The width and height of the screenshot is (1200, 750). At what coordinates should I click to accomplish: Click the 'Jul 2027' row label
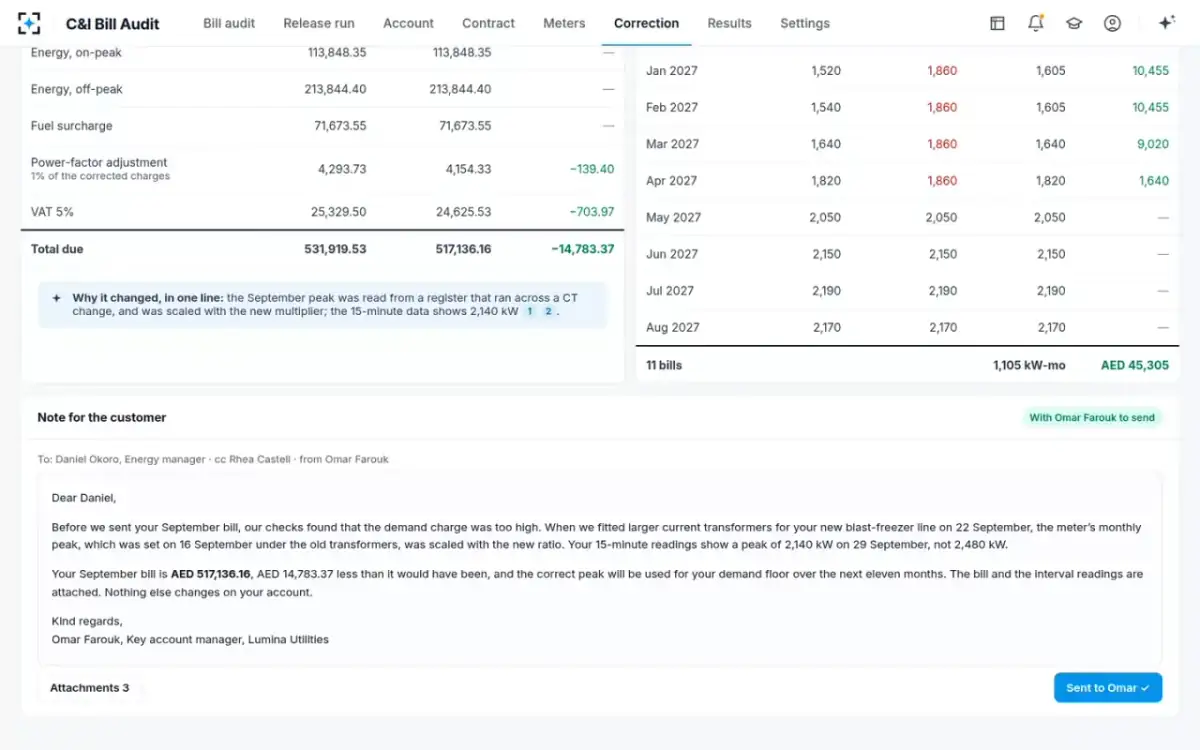pos(671,291)
